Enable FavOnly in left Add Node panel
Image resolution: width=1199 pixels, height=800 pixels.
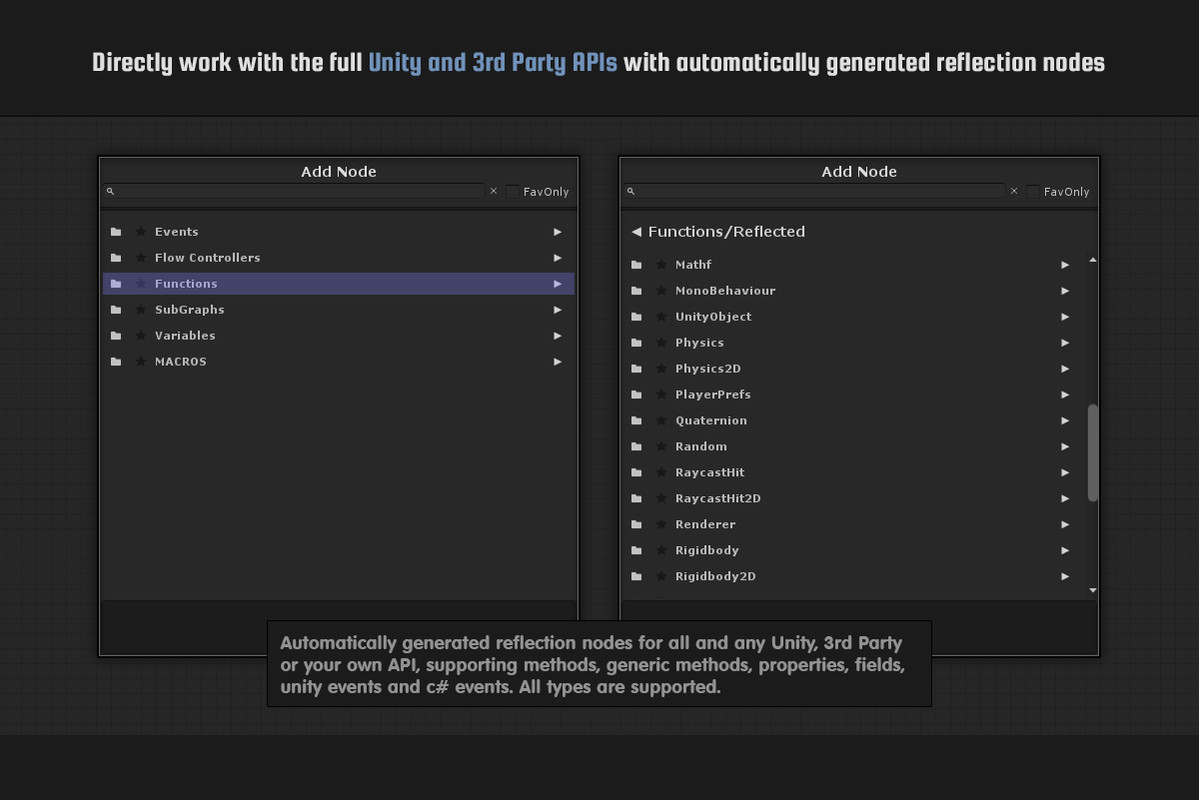(512, 191)
